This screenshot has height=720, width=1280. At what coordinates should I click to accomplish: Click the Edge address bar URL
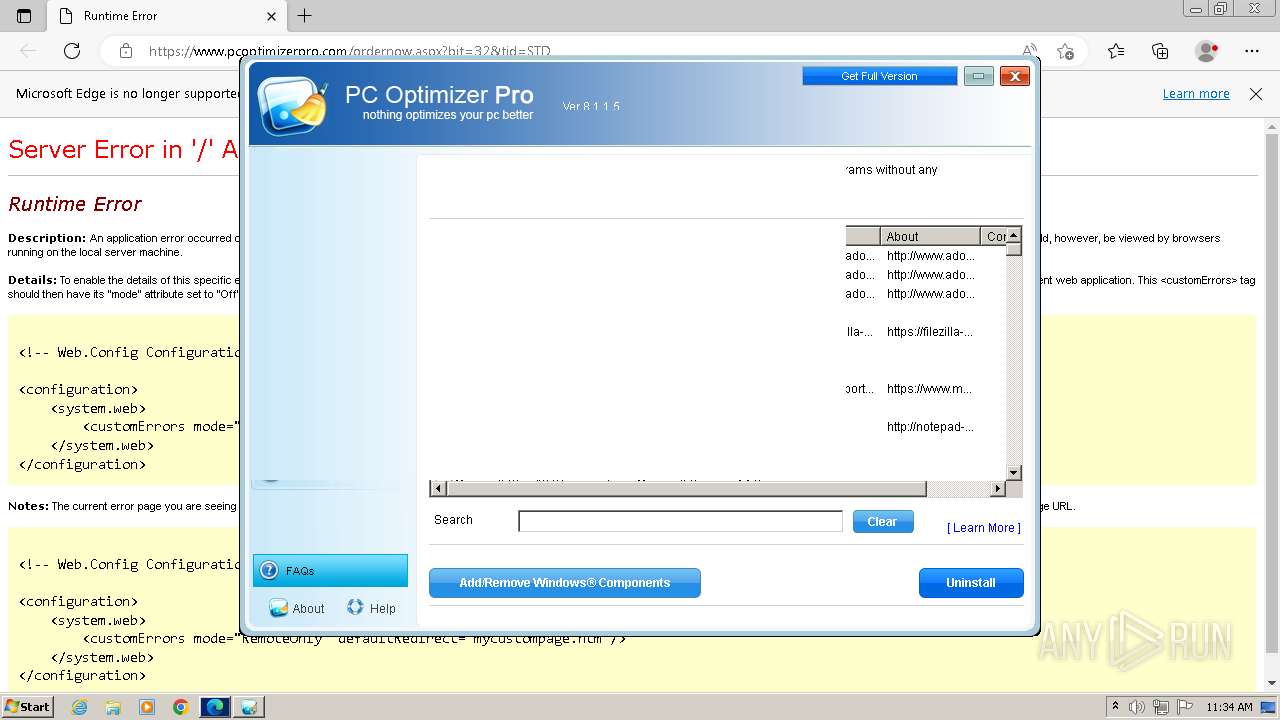coord(349,51)
